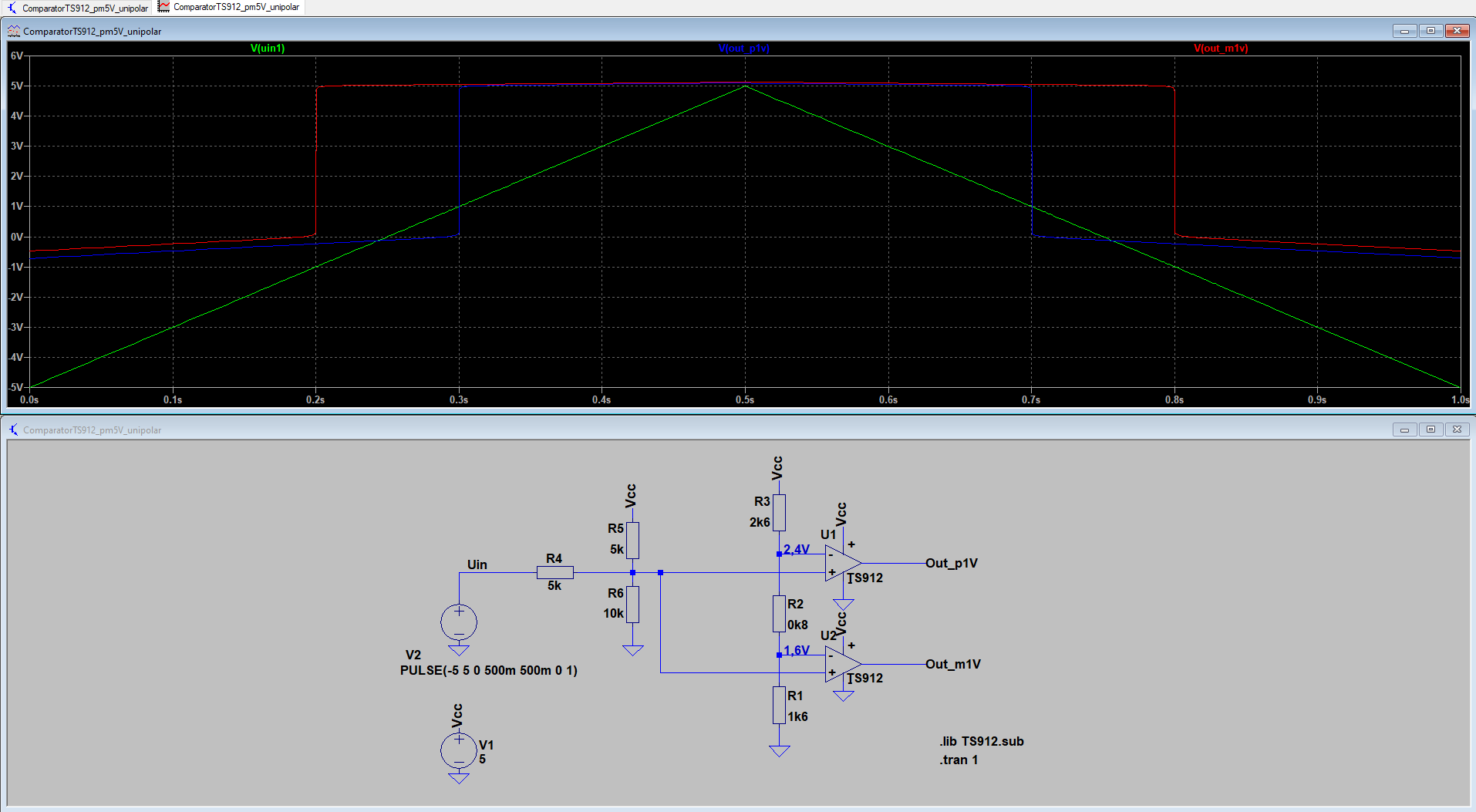Click the TS912 label of U1
Viewport: 1476px width, 812px height.
865,578
